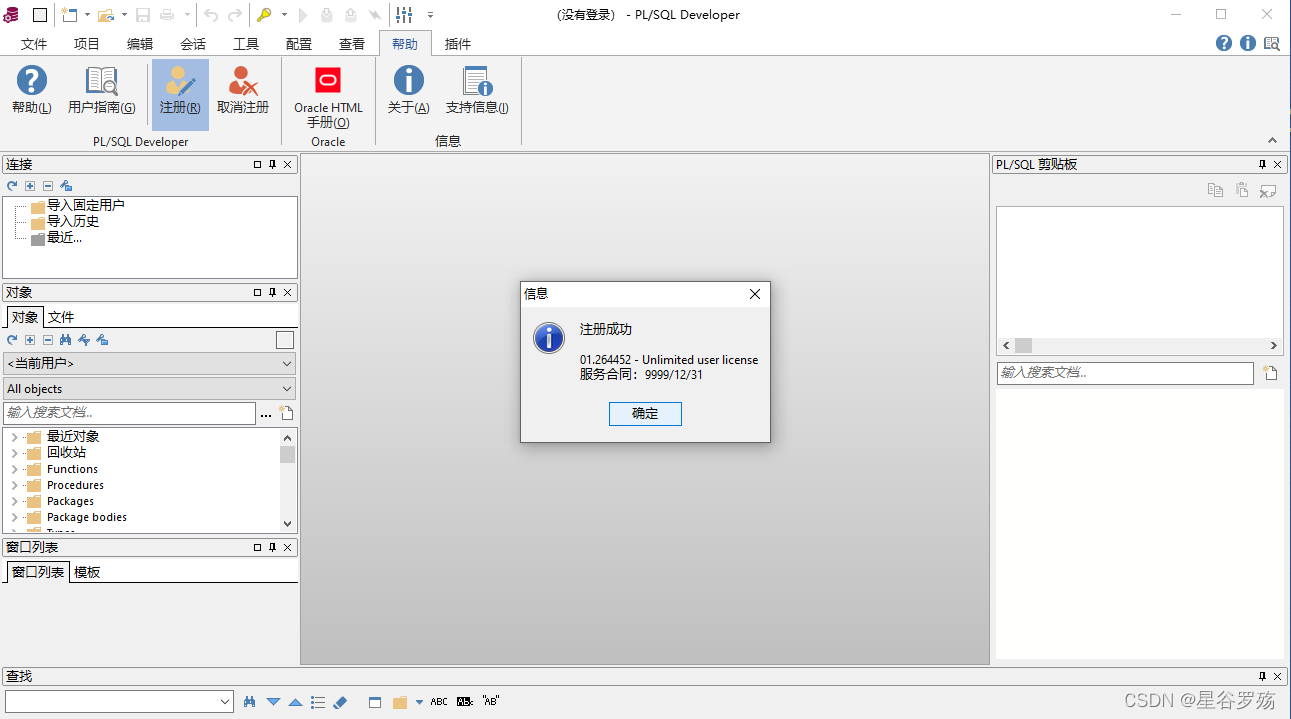The height and width of the screenshot is (719, 1291).
Task: Click OK (确定) in the info dialog
Action: (x=645, y=413)
